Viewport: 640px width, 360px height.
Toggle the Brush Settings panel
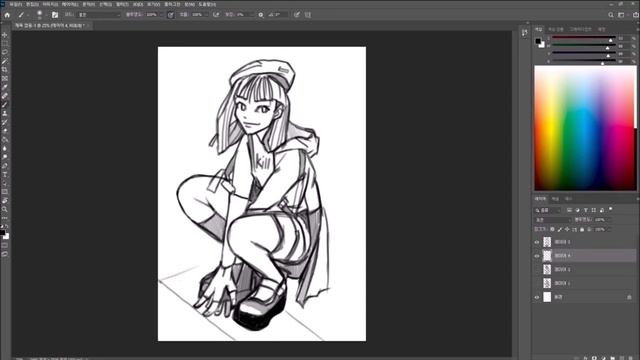point(55,15)
